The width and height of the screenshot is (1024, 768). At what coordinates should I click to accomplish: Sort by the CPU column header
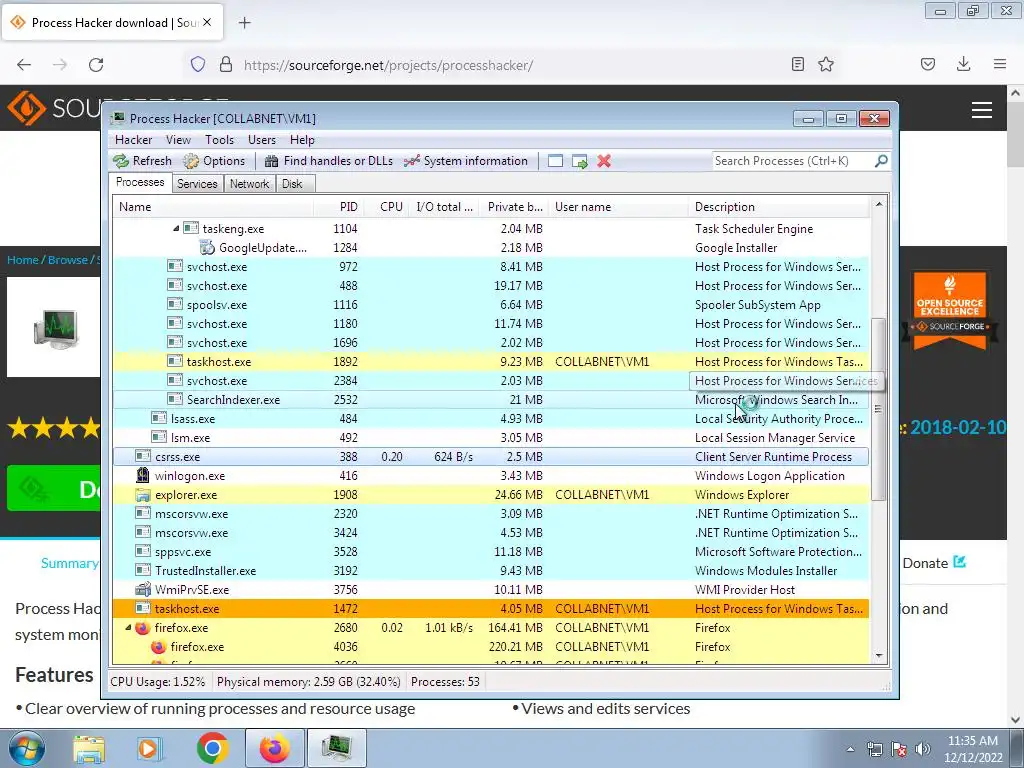[x=386, y=207]
